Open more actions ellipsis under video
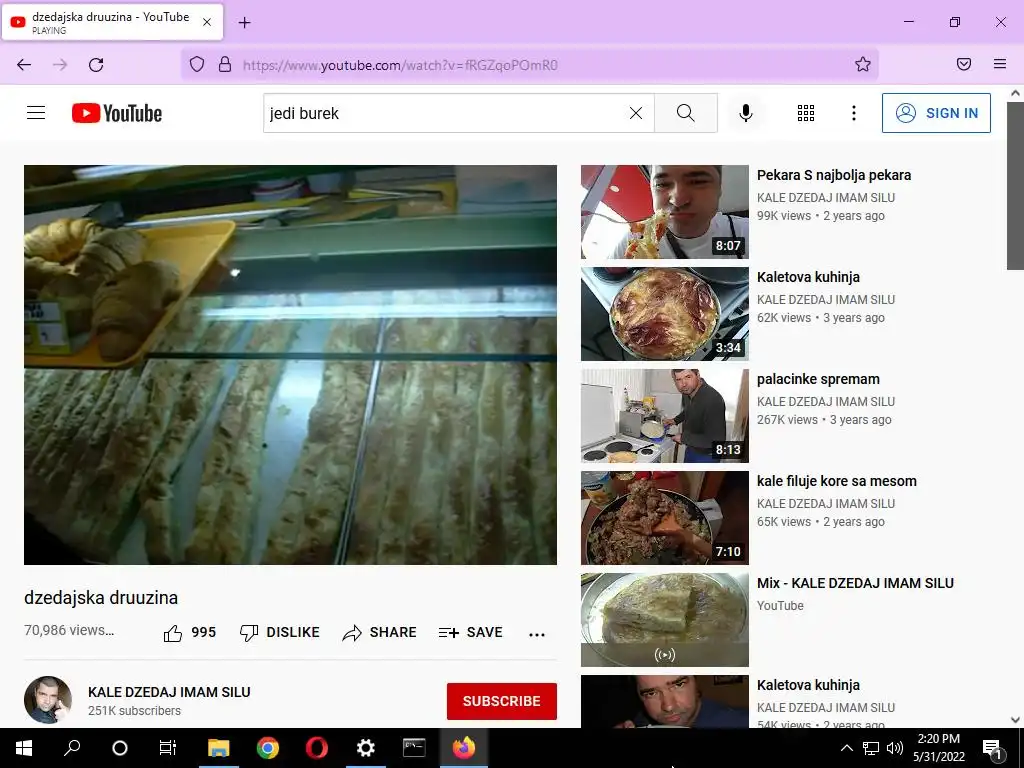Screen dimensions: 1024x768 537,634
